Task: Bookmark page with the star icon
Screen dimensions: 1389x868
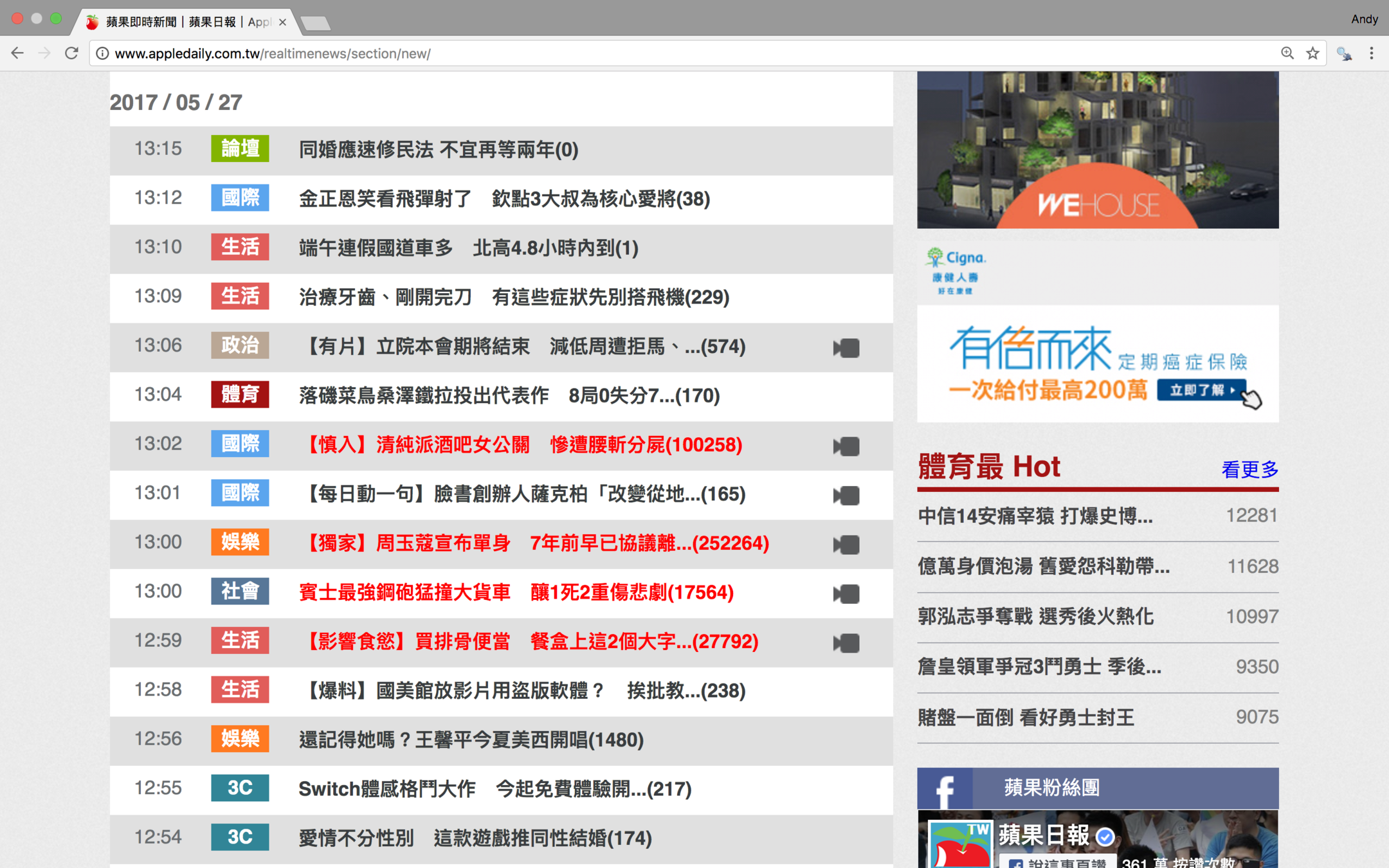Action: point(1312,53)
